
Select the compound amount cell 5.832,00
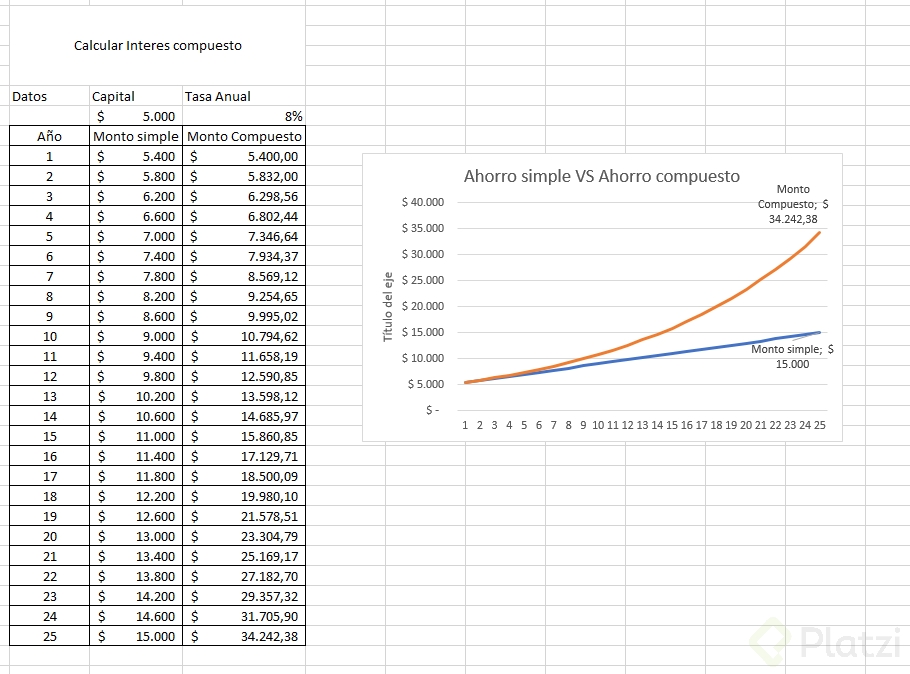click(244, 176)
